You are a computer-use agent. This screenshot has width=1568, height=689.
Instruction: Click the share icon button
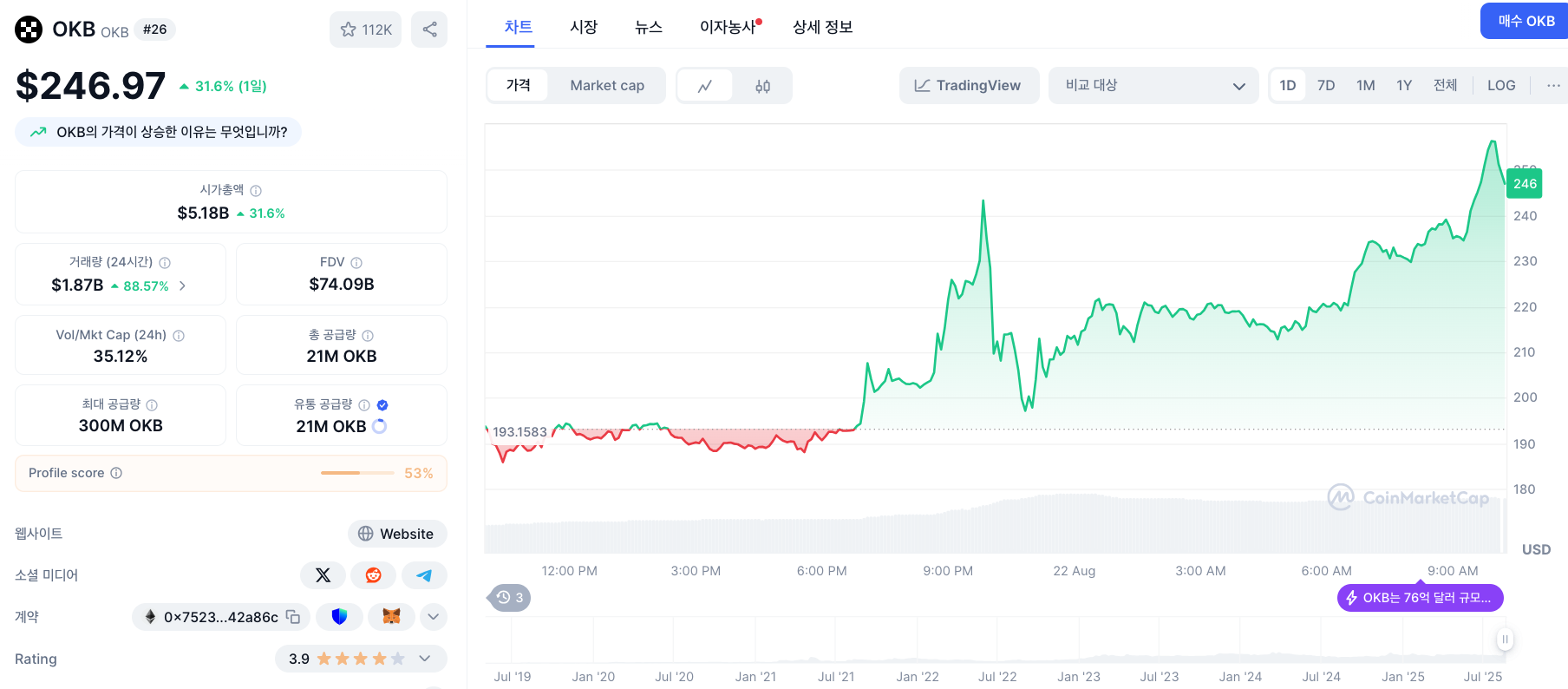[x=429, y=30]
